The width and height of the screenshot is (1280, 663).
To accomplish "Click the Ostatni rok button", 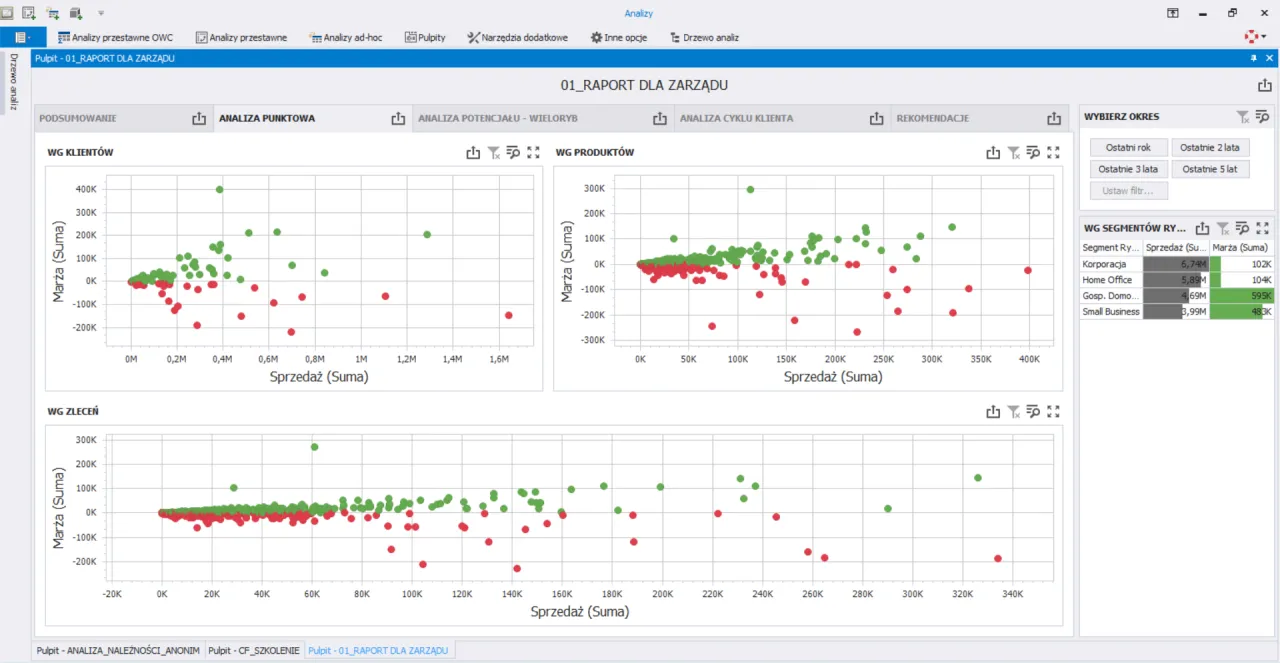I will (1128, 148).
